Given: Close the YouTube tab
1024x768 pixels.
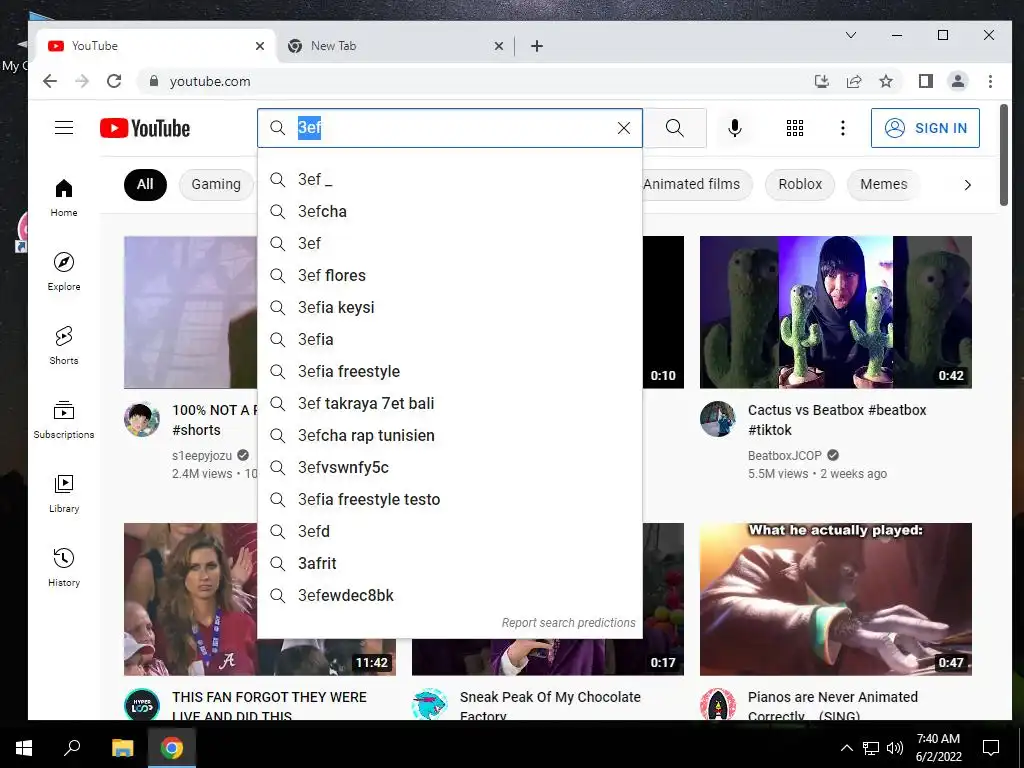Looking at the screenshot, I should pyautogui.click(x=259, y=46).
